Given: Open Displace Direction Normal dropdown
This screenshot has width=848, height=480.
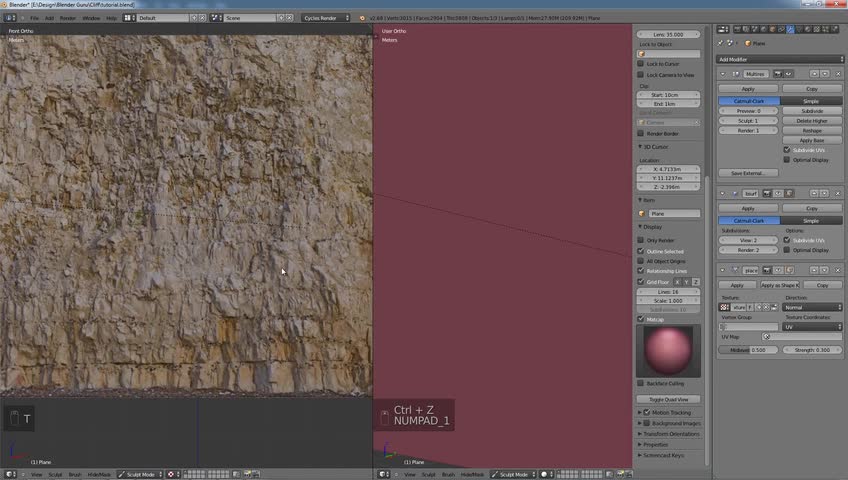Looking at the screenshot, I should coord(812,307).
